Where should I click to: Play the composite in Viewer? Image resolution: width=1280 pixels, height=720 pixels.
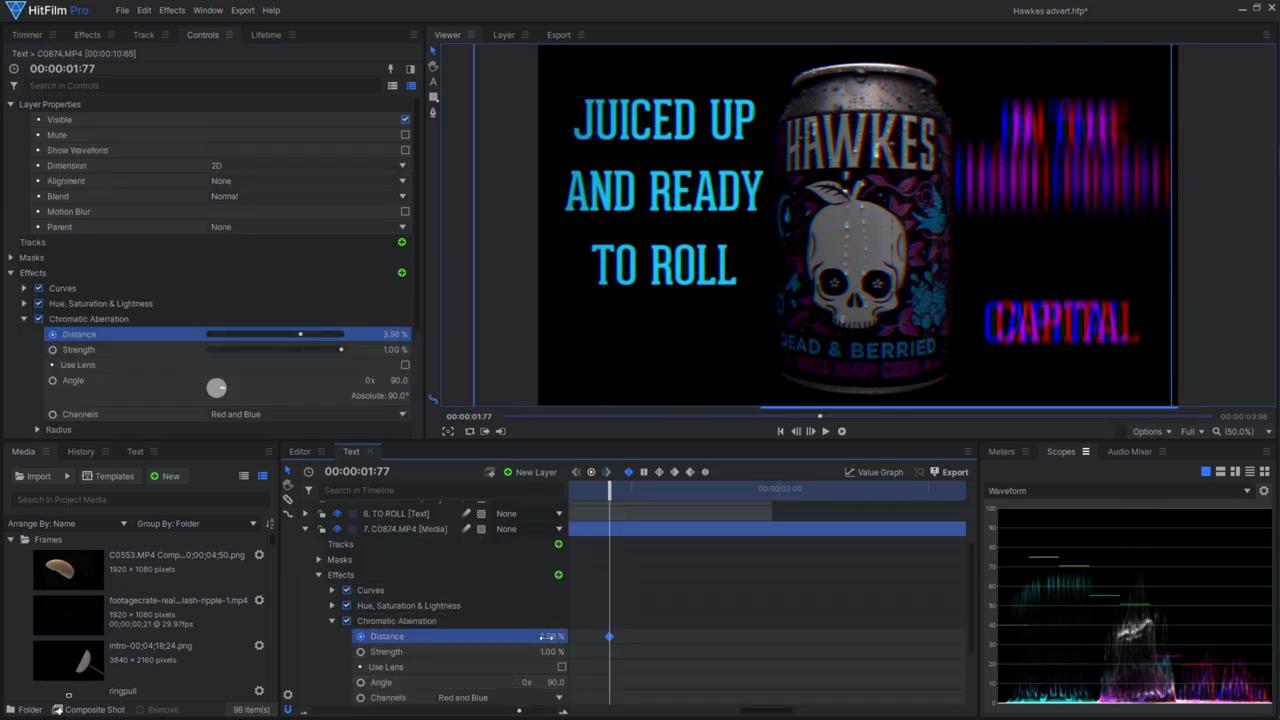[826, 432]
